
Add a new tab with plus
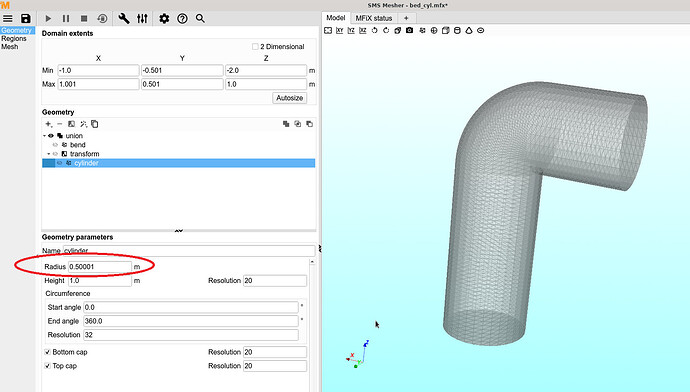(406, 18)
